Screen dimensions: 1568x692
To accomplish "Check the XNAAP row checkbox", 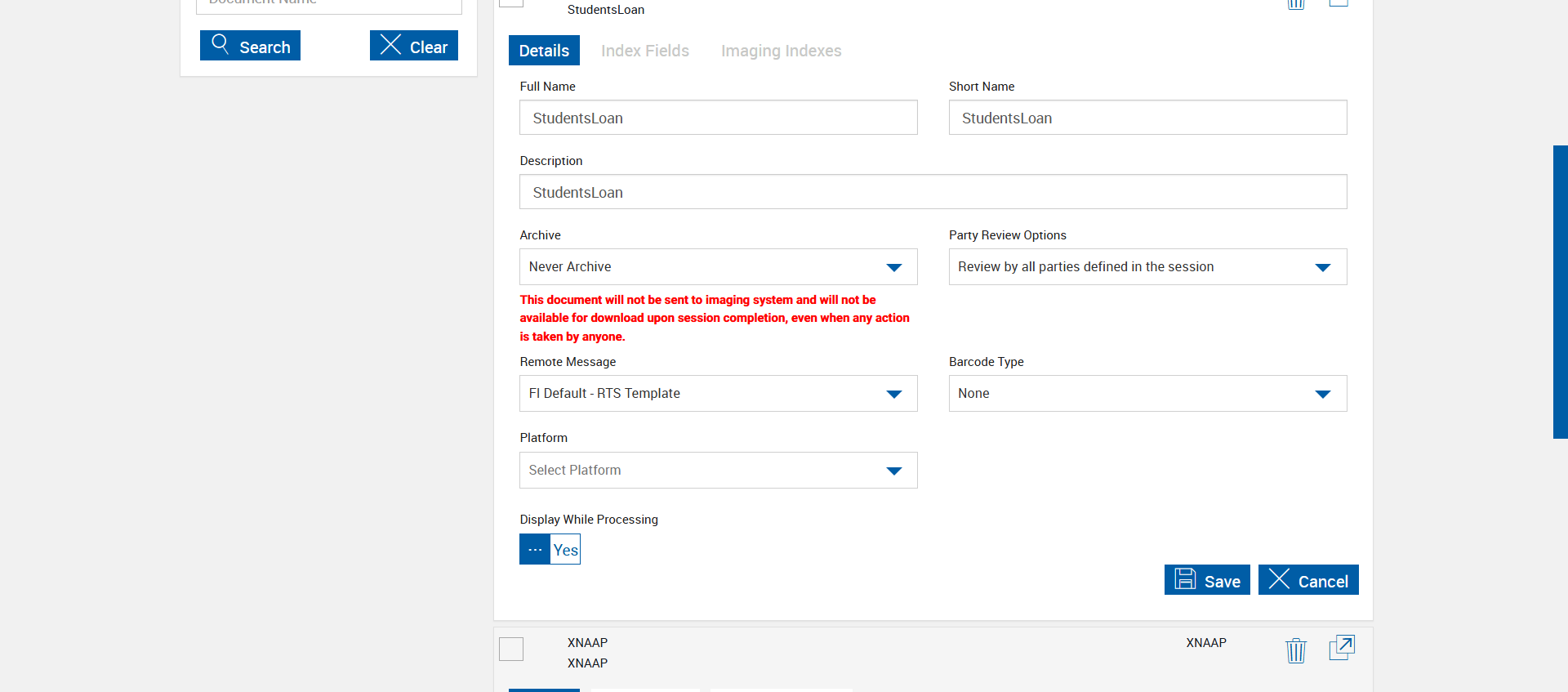I will (511, 650).
